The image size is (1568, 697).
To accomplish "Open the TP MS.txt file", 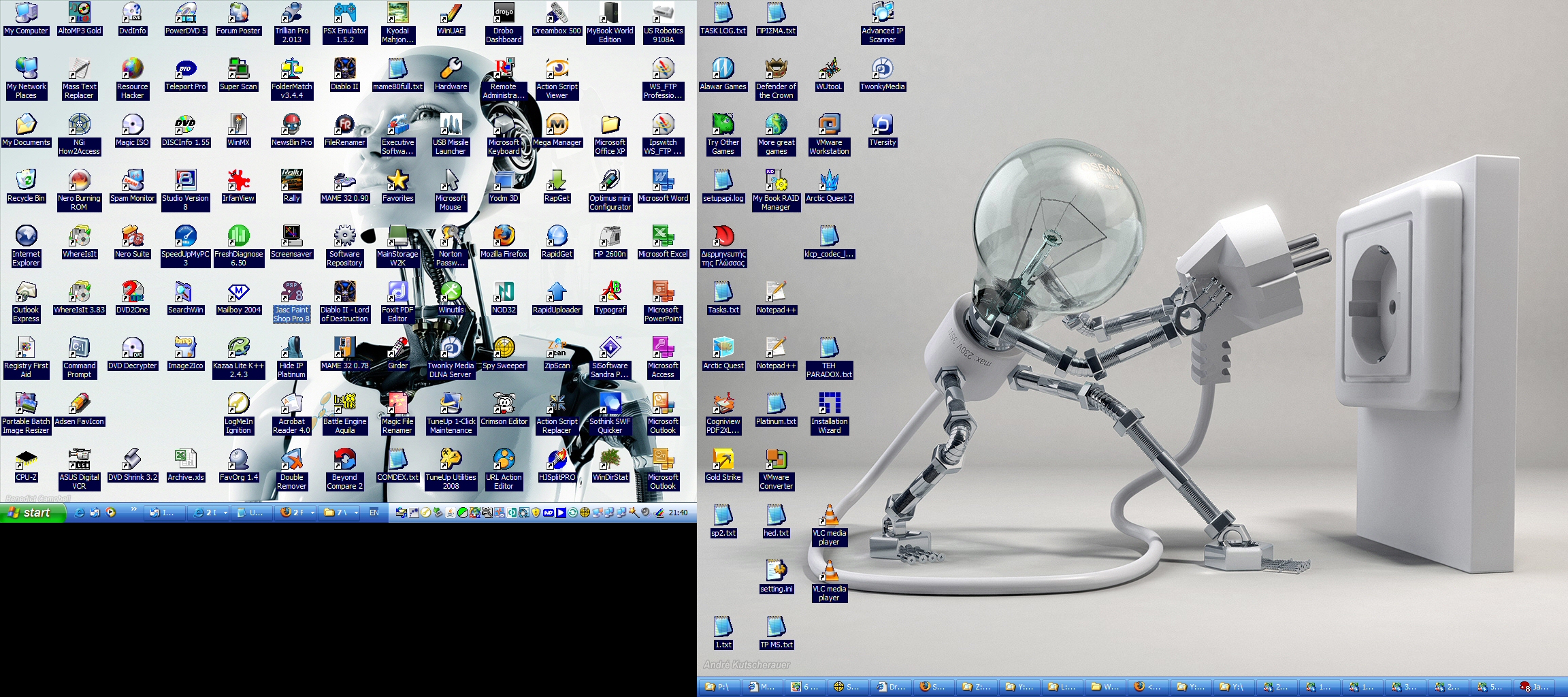I will [x=776, y=633].
